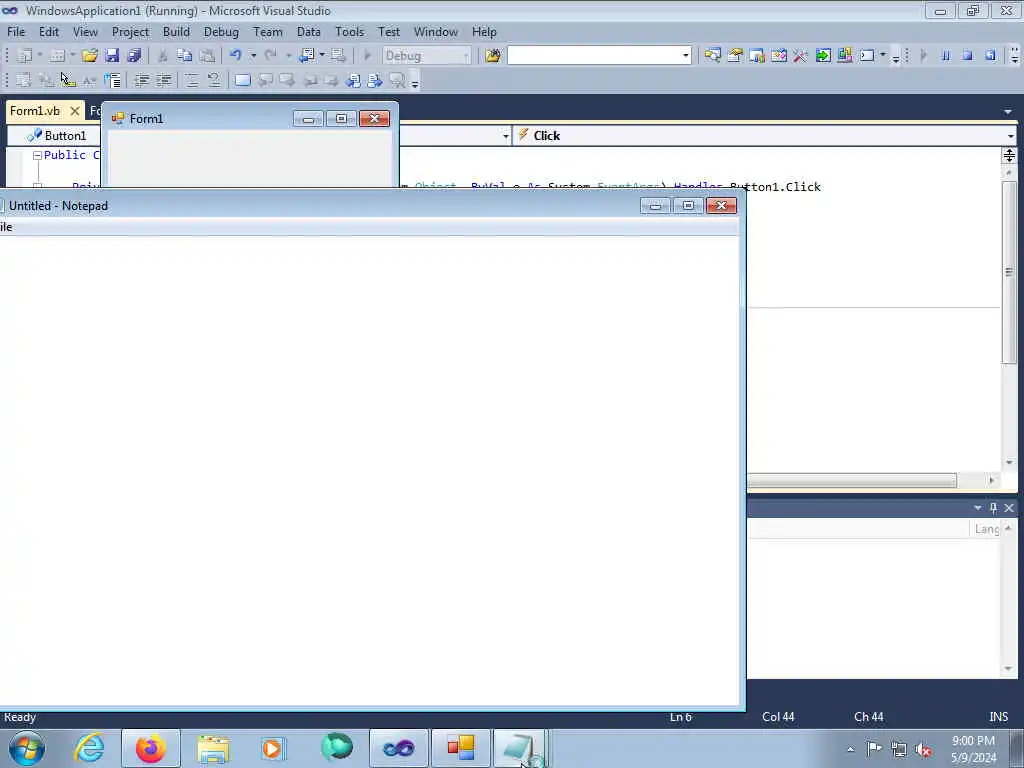1024x768 pixels.
Task: Click the Decrease Indent icon
Action: tap(141, 80)
